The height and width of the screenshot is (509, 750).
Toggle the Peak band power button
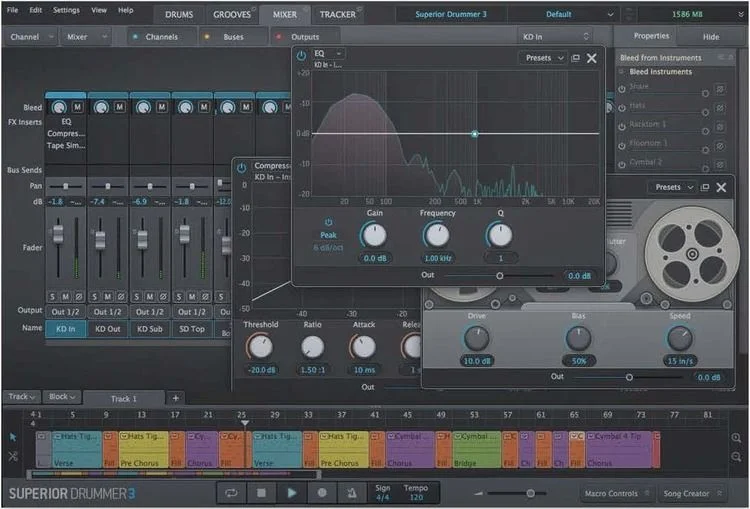(x=329, y=222)
